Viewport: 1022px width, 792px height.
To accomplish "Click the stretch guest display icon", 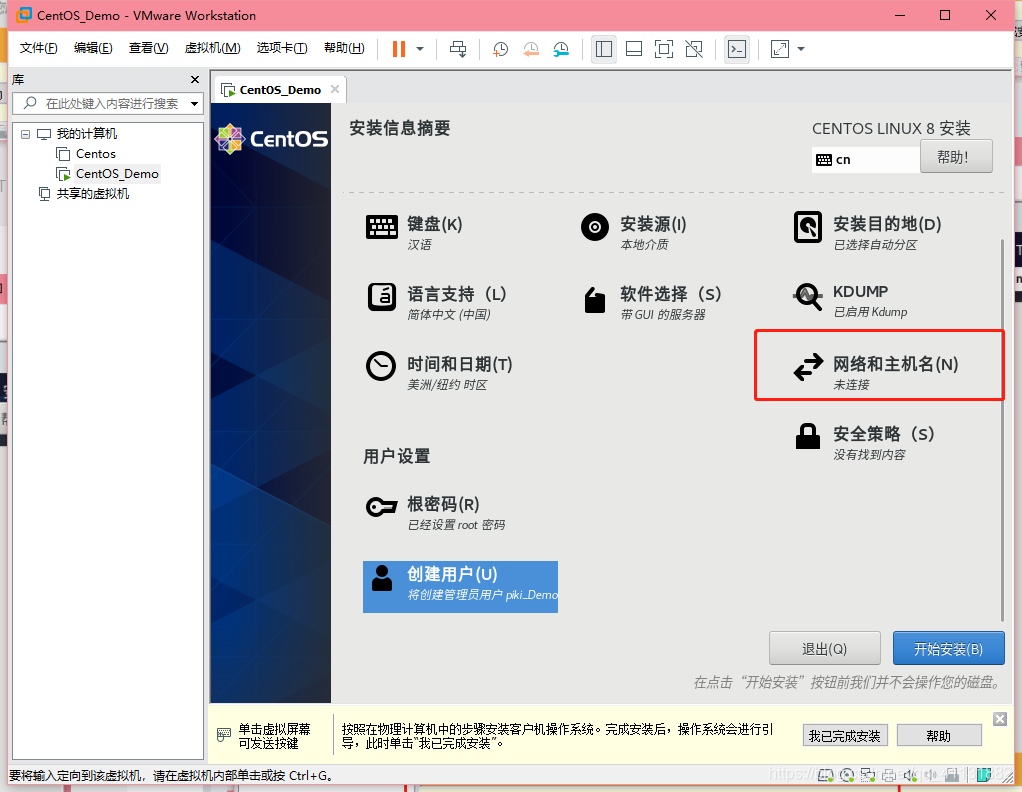I will pos(780,49).
